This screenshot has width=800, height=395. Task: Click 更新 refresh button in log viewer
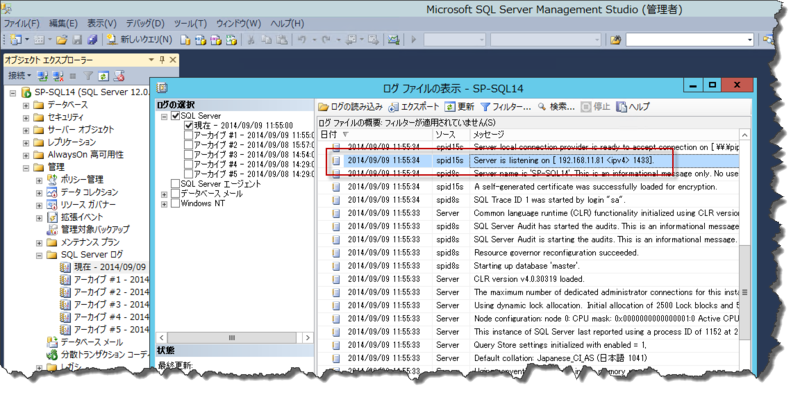point(459,107)
